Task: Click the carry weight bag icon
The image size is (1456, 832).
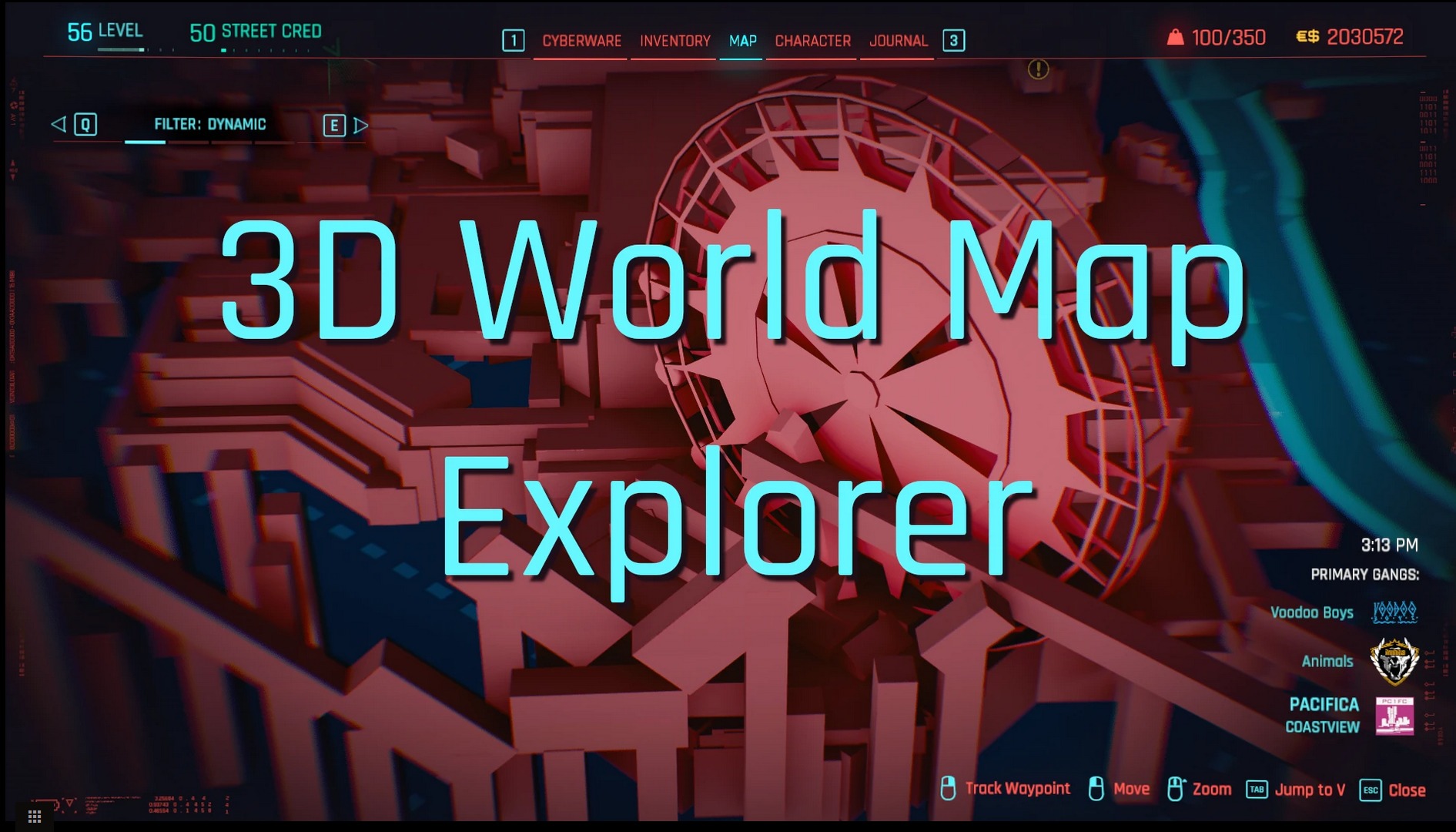Action: [1175, 37]
